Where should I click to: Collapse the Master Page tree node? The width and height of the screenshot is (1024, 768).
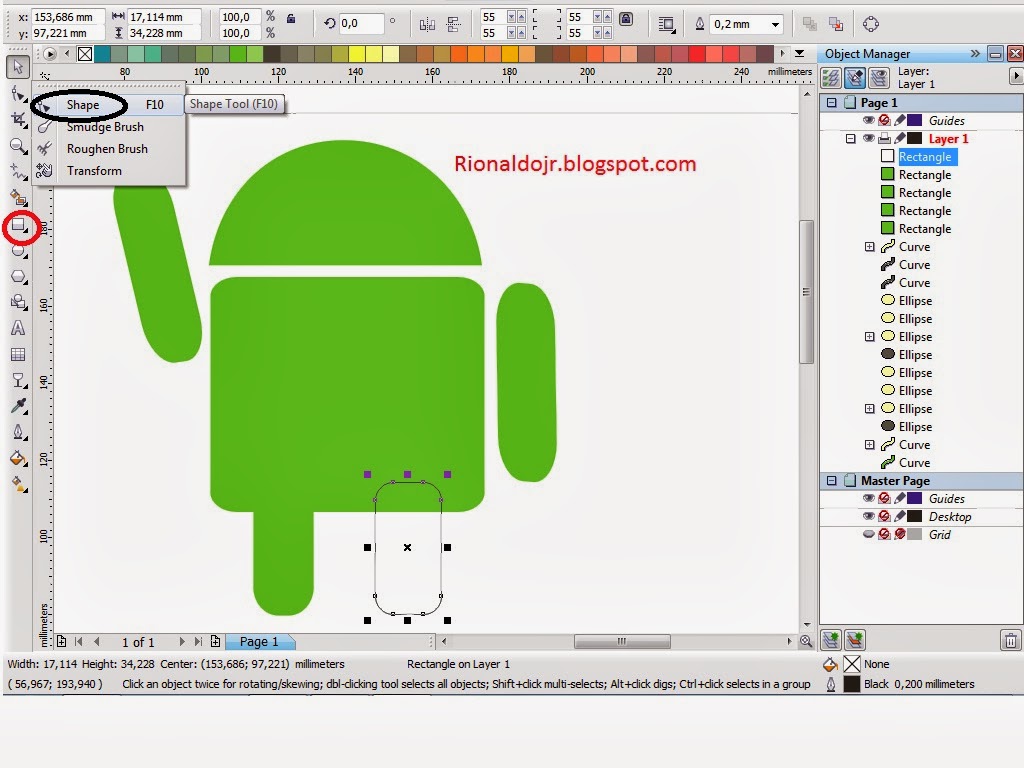point(831,481)
